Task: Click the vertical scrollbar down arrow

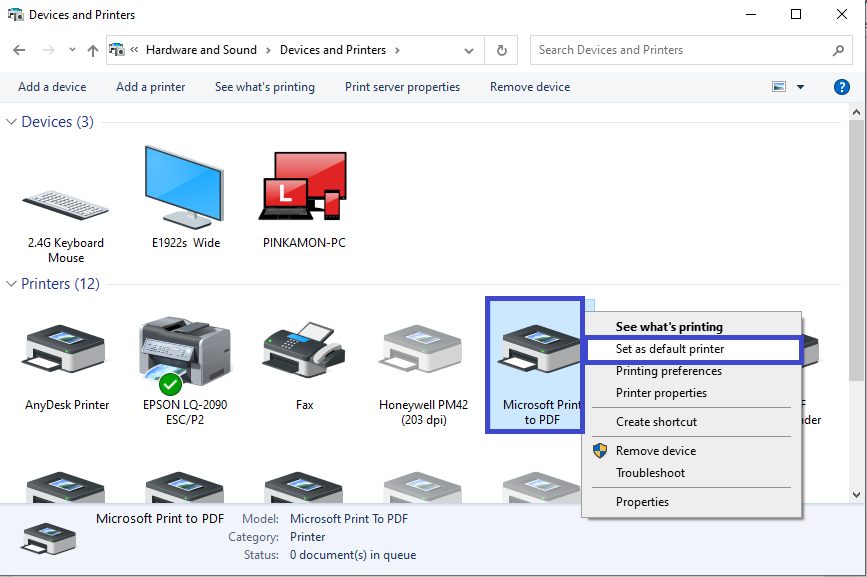Action: click(857, 494)
